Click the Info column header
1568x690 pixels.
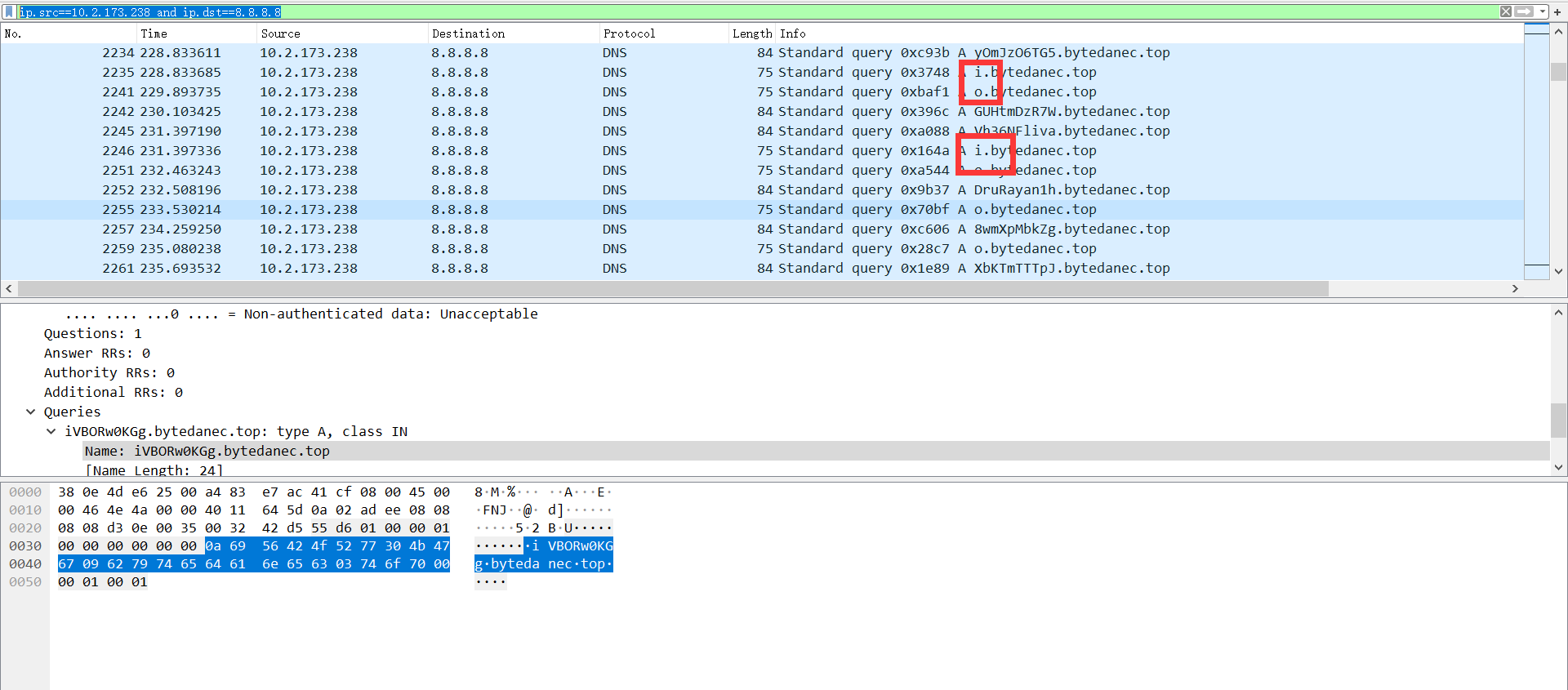tap(1149, 33)
